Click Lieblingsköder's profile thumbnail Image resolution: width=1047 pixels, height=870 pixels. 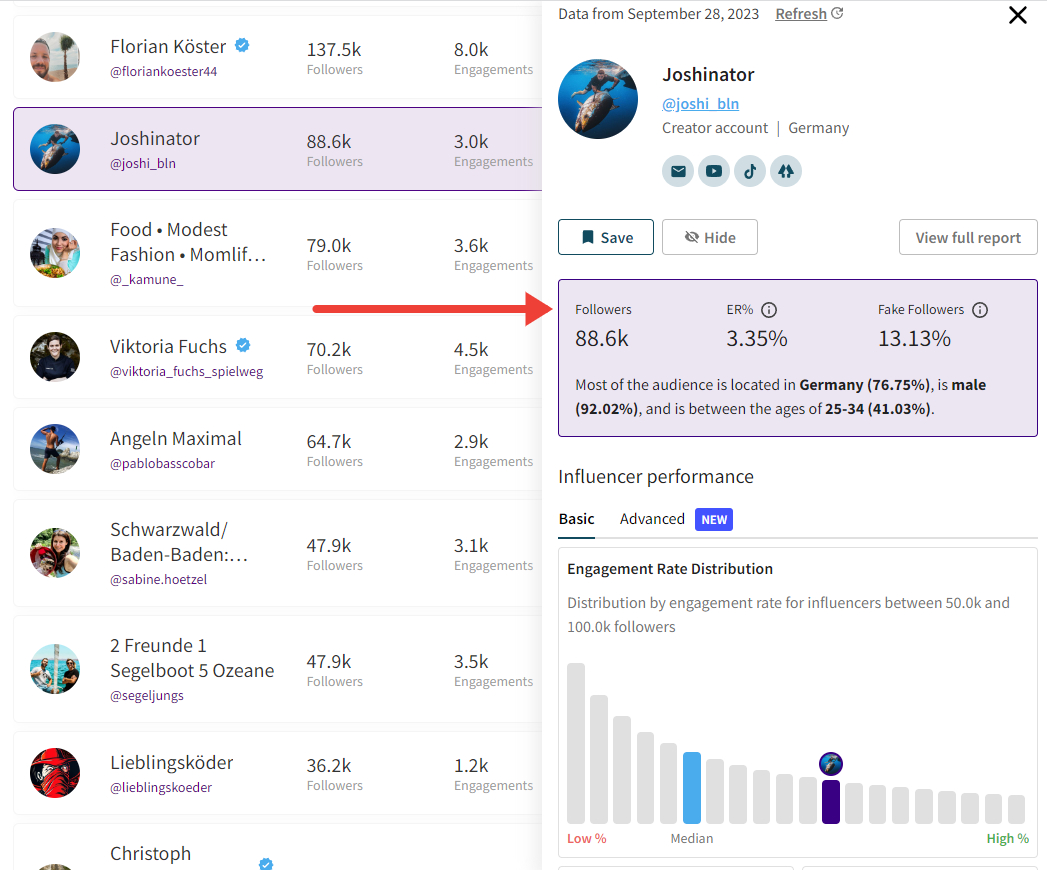point(55,773)
